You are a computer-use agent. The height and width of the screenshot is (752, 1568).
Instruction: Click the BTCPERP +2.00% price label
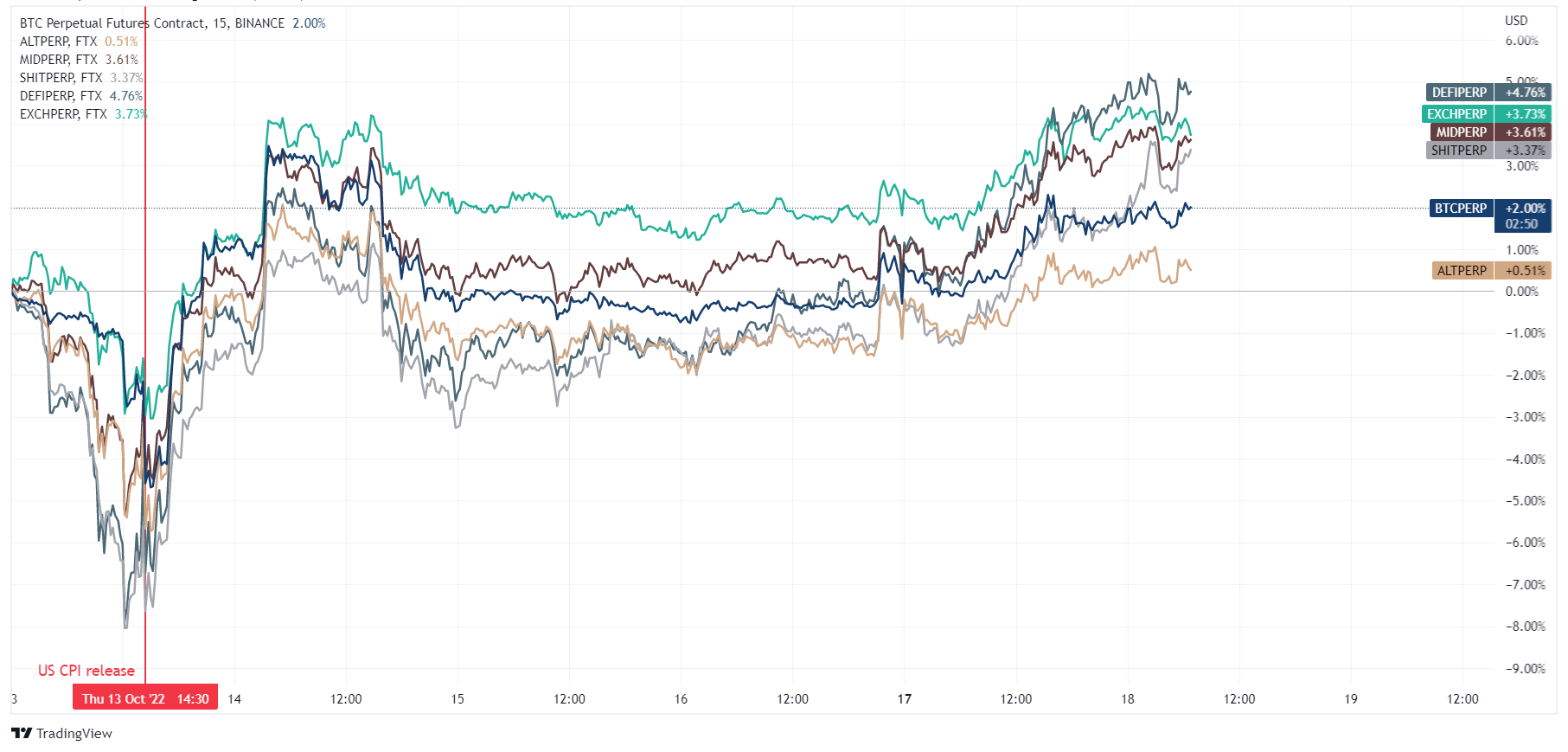(1489, 209)
